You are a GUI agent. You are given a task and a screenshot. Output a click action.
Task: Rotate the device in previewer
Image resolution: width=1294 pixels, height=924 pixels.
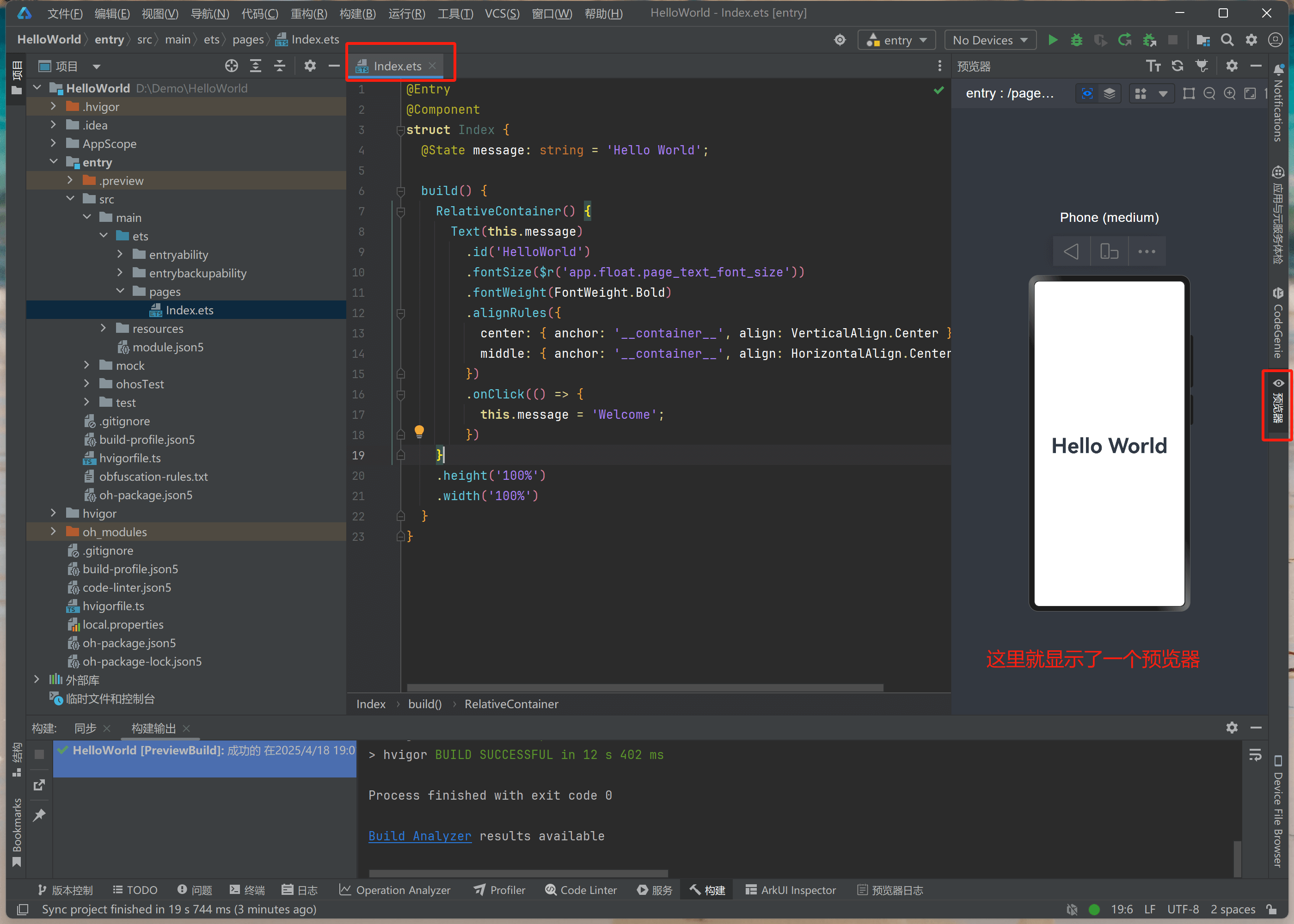pyautogui.click(x=1109, y=251)
